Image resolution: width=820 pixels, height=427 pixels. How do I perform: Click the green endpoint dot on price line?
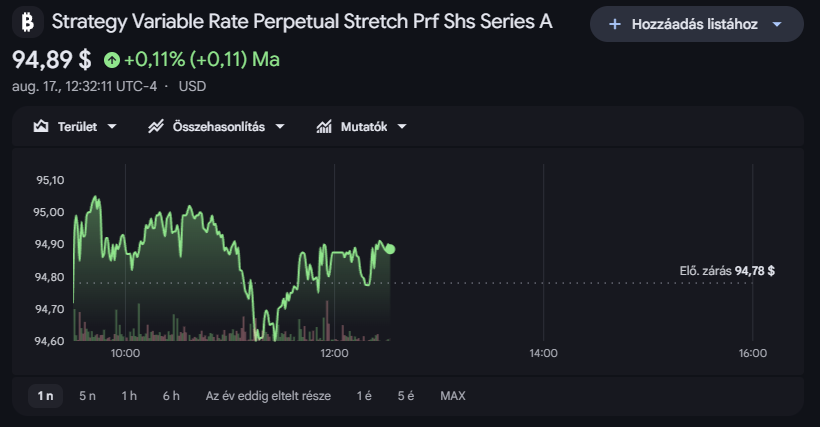coord(390,249)
